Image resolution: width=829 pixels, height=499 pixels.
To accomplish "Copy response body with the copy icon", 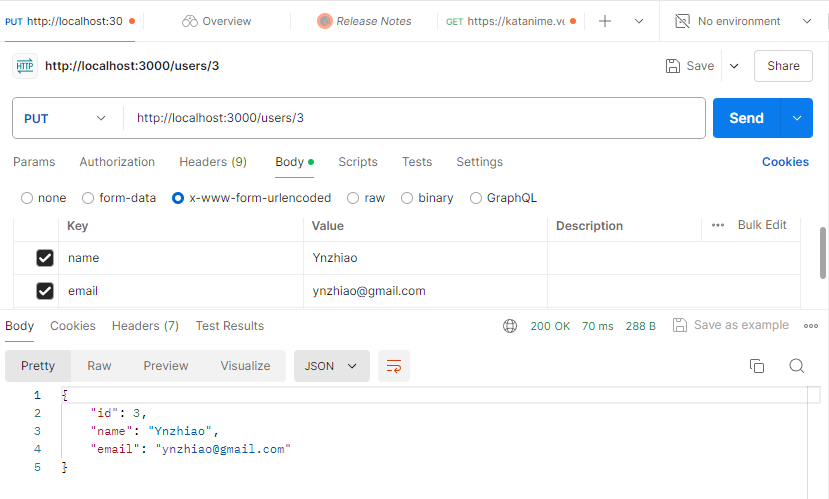I will tap(757, 366).
